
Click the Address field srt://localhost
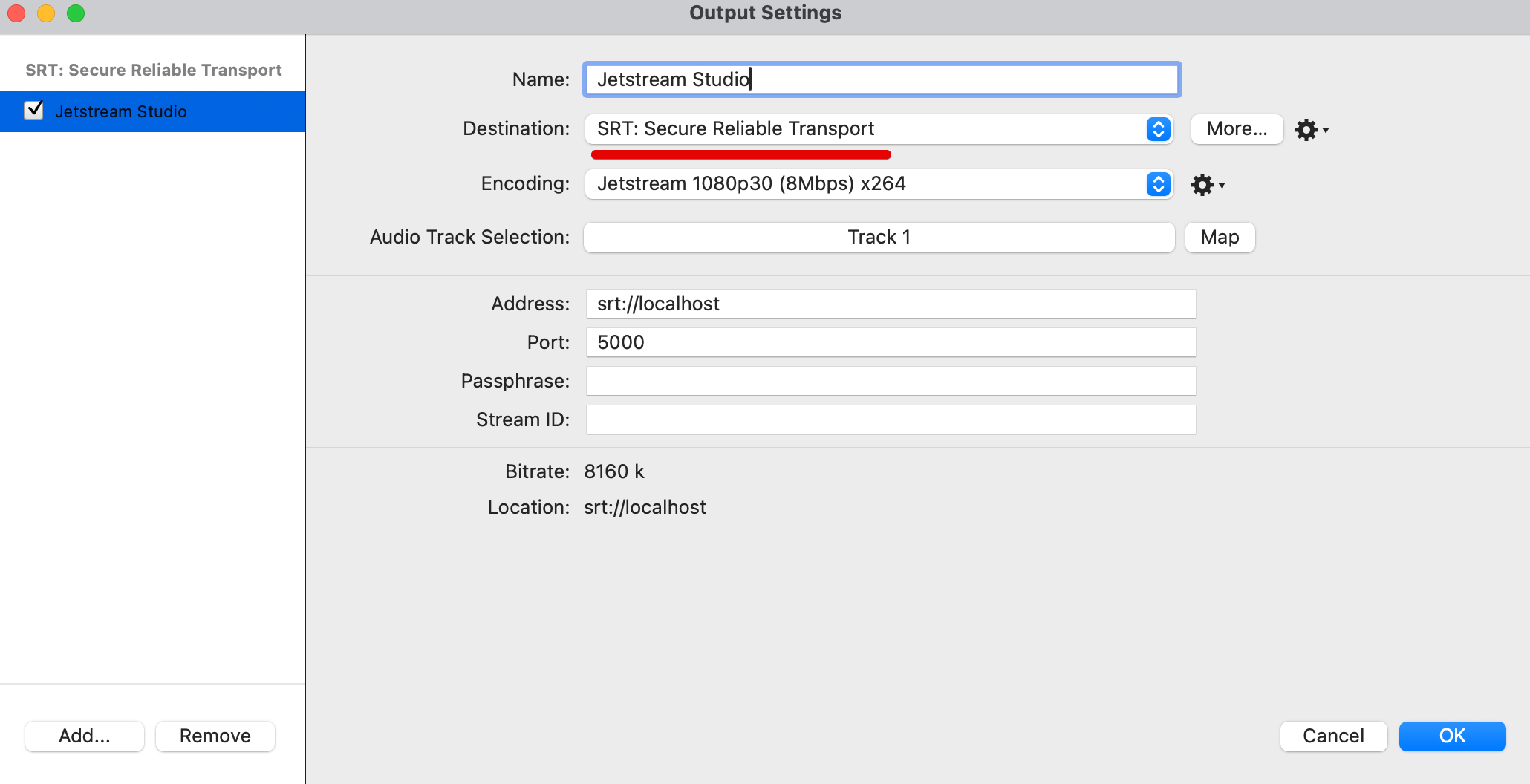click(x=891, y=304)
